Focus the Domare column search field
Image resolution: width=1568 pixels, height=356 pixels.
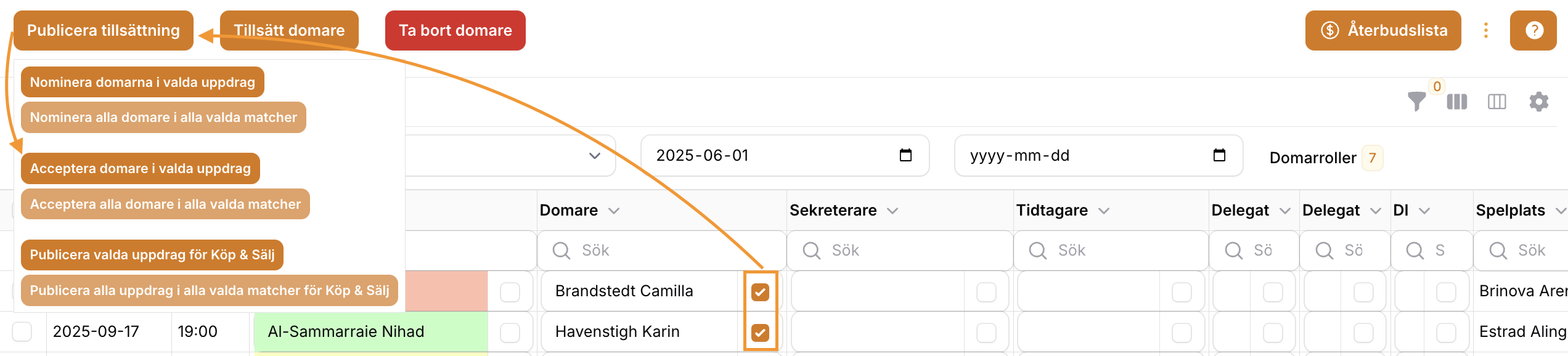(661, 250)
